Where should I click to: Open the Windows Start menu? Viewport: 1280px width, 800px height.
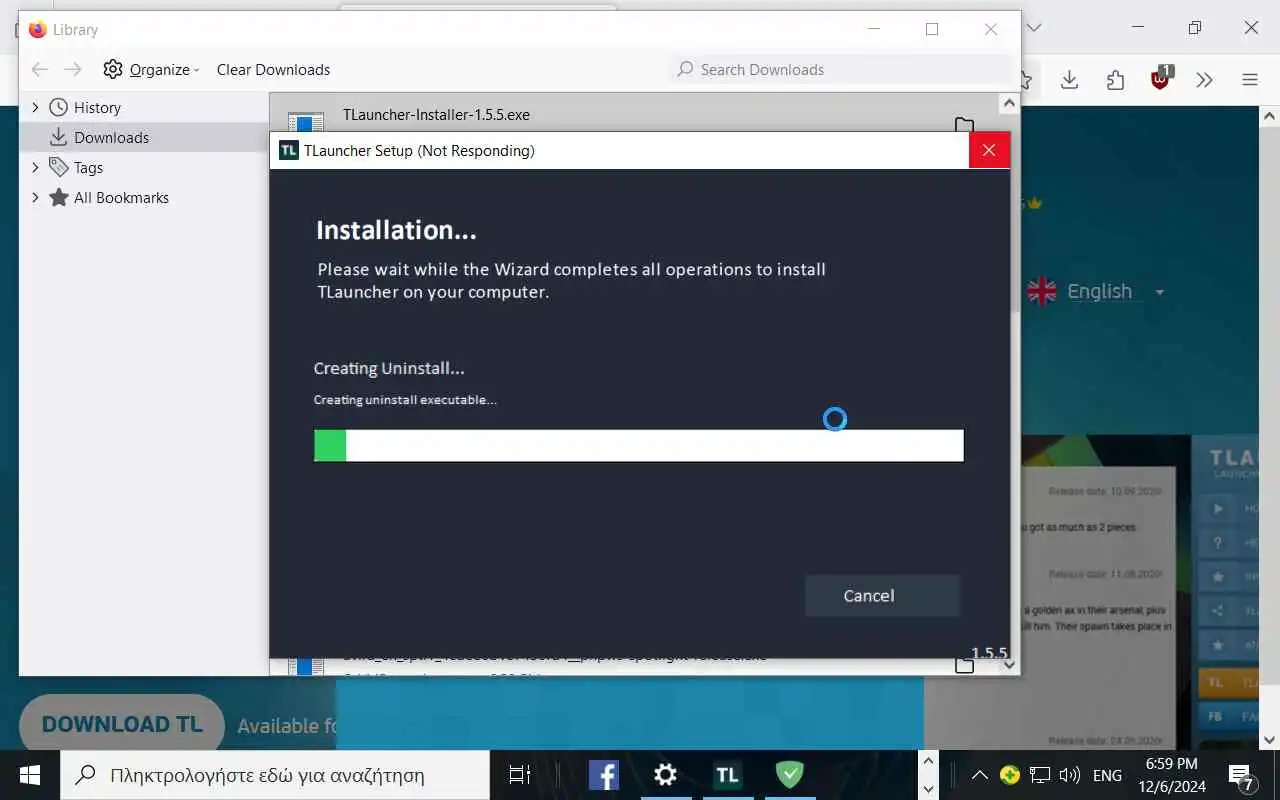point(29,775)
